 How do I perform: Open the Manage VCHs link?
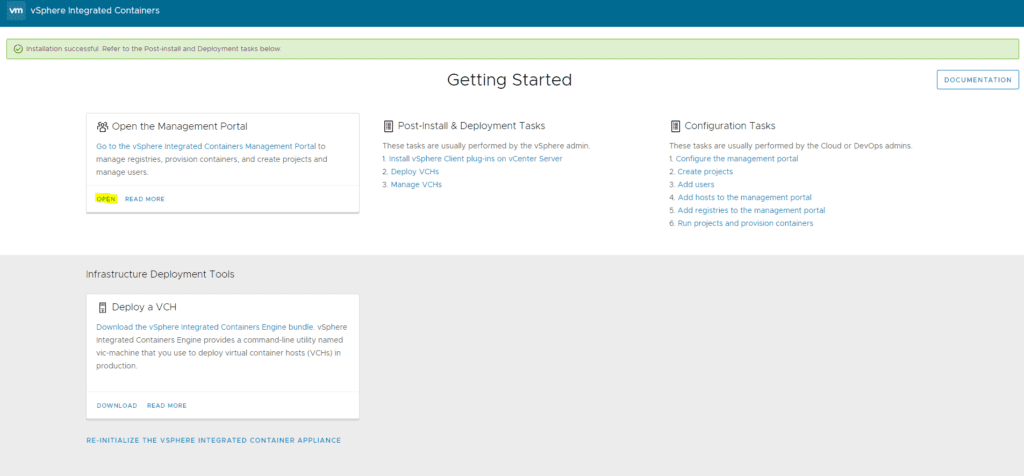(416, 185)
